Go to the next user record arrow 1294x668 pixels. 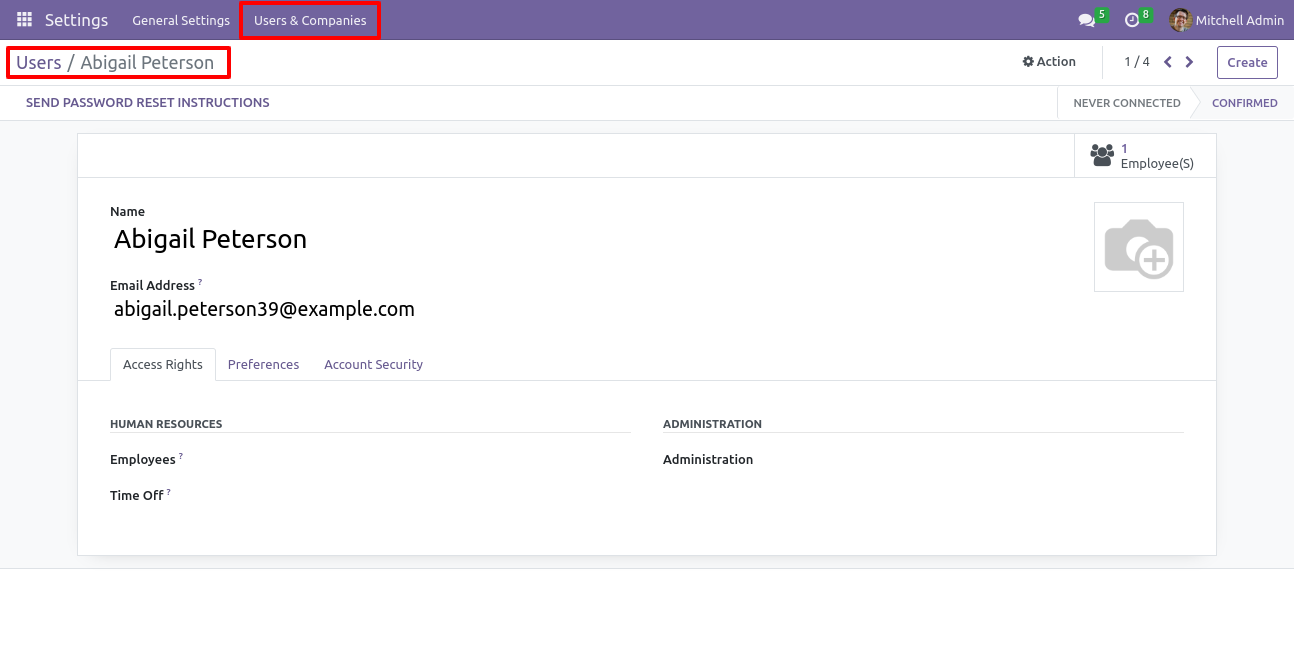[x=1189, y=62]
